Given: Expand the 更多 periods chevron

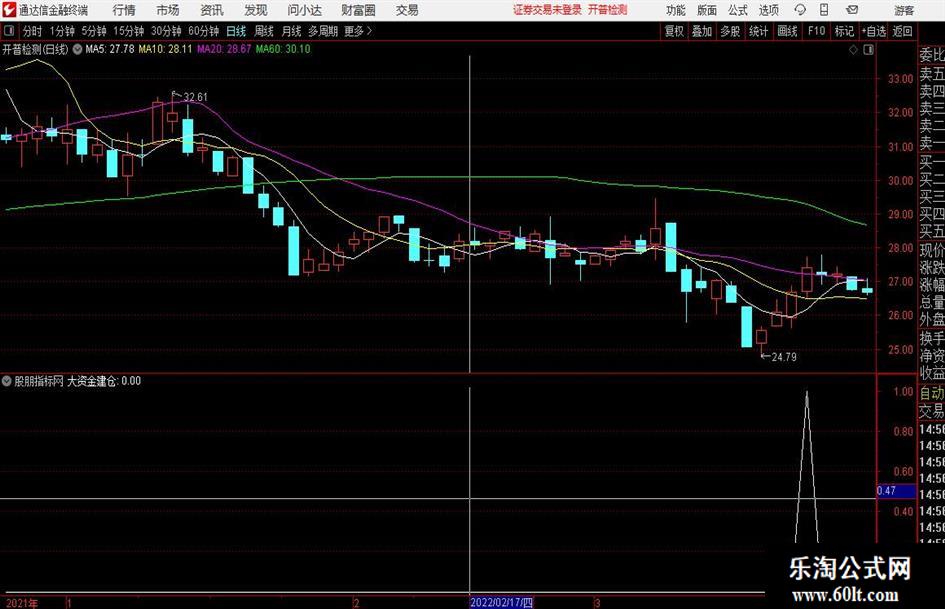Looking at the screenshot, I should pyautogui.click(x=370, y=31).
